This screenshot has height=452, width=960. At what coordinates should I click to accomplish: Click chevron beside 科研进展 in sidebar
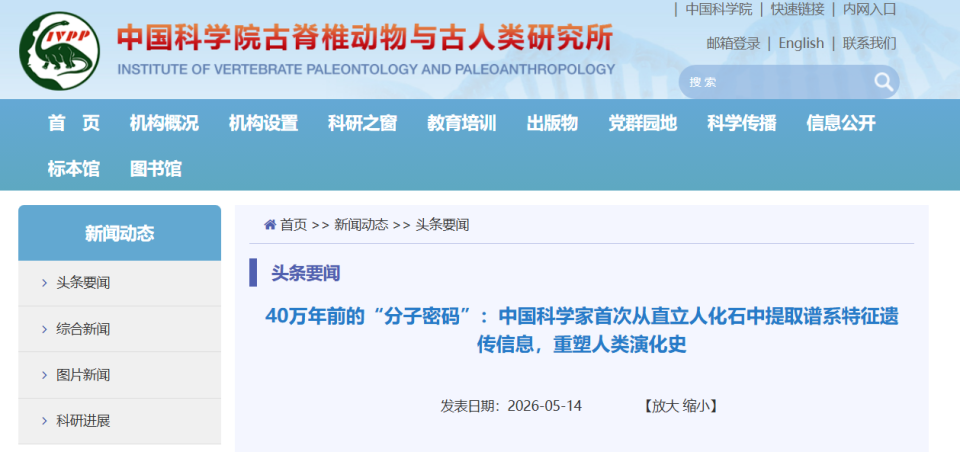pyautogui.click(x=45, y=421)
